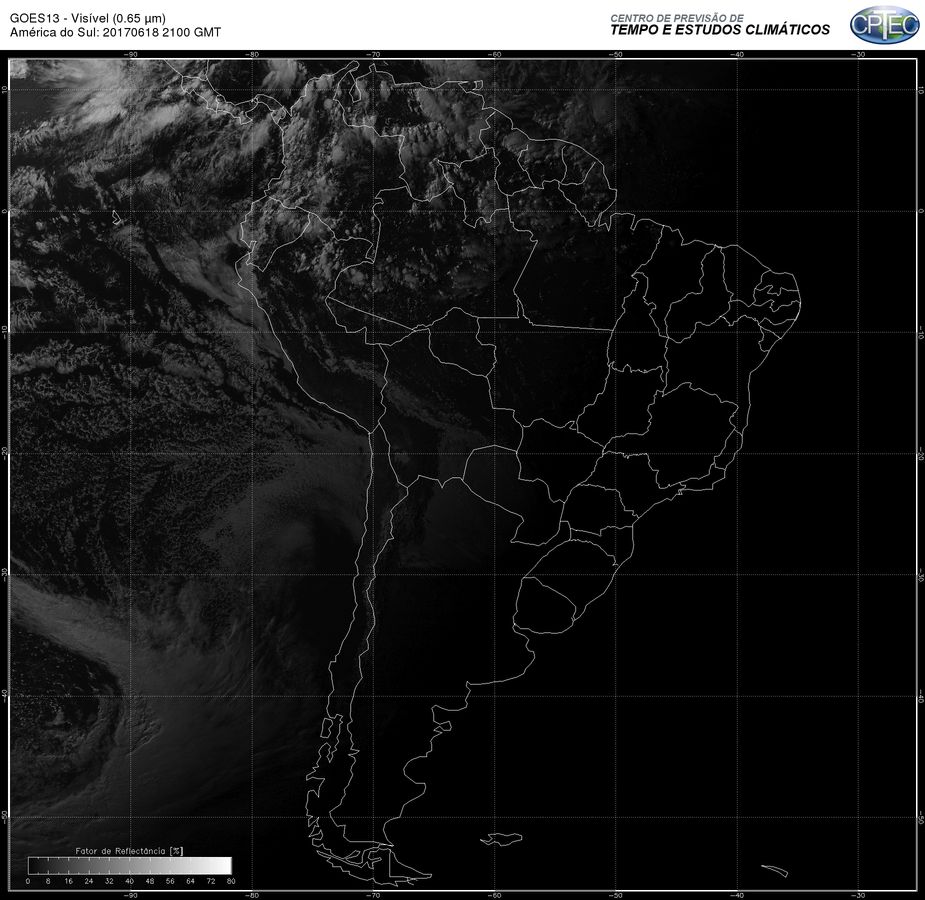
Task: Click the -60 longitude label on bottom axis
Action: pos(494,895)
